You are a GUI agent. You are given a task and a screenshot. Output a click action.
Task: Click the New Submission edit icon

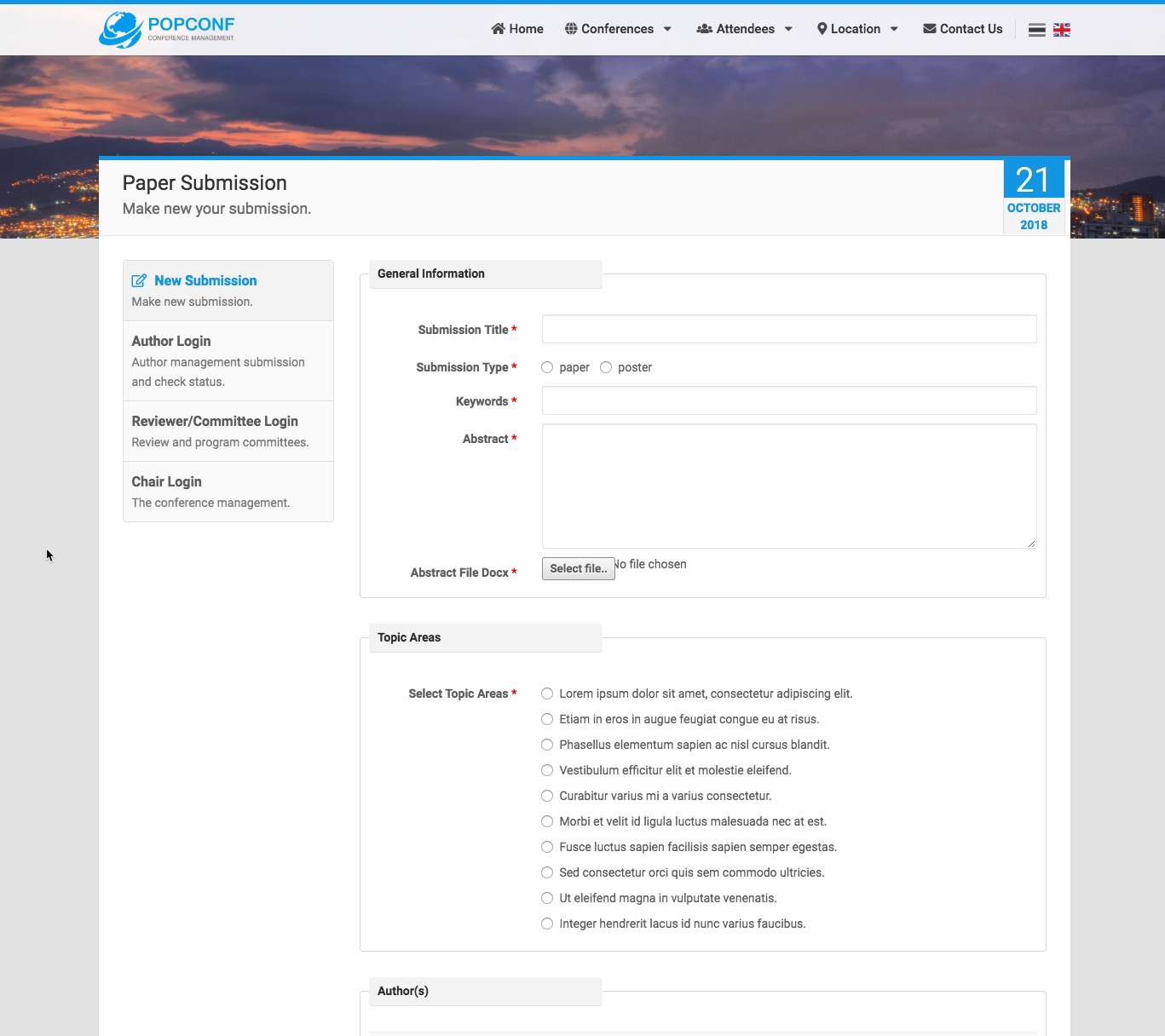[x=139, y=281]
